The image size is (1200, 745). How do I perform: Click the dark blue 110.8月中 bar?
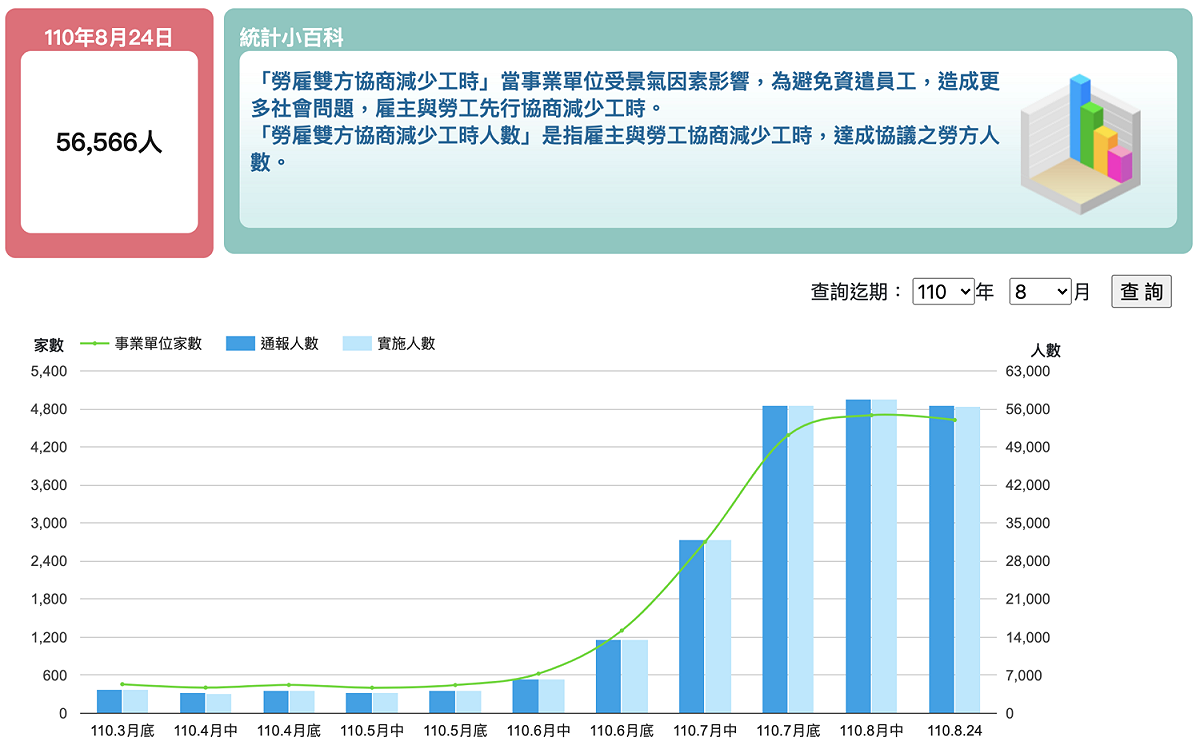858,556
